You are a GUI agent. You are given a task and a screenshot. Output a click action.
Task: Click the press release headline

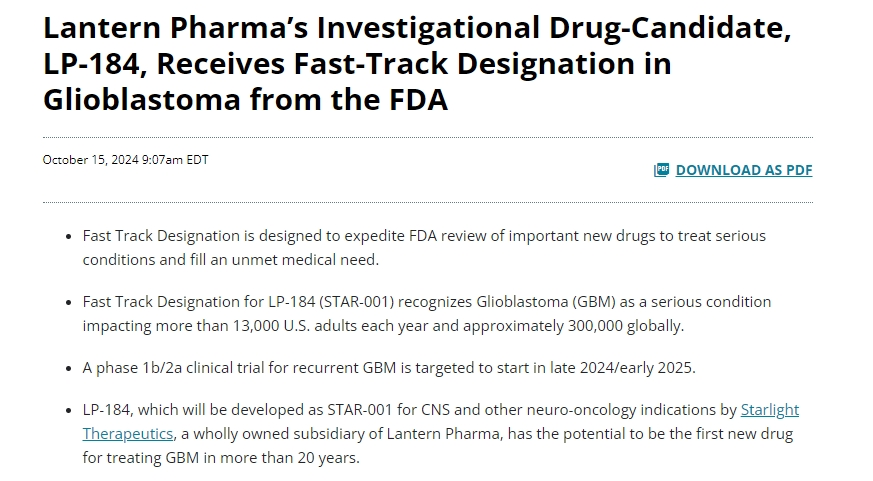pos(417,65)
